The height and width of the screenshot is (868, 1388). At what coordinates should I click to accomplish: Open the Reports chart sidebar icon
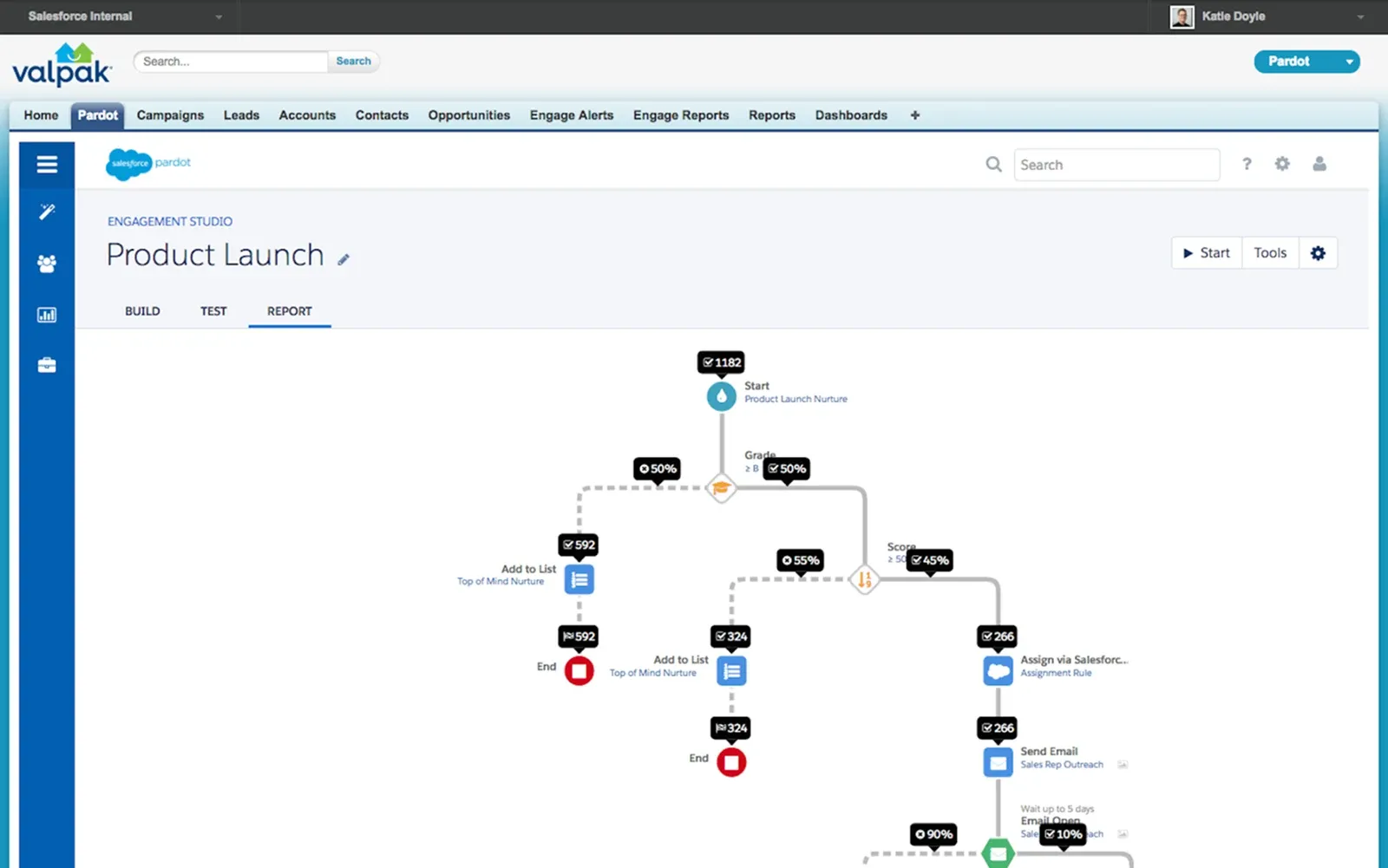(x=47, y=315)
